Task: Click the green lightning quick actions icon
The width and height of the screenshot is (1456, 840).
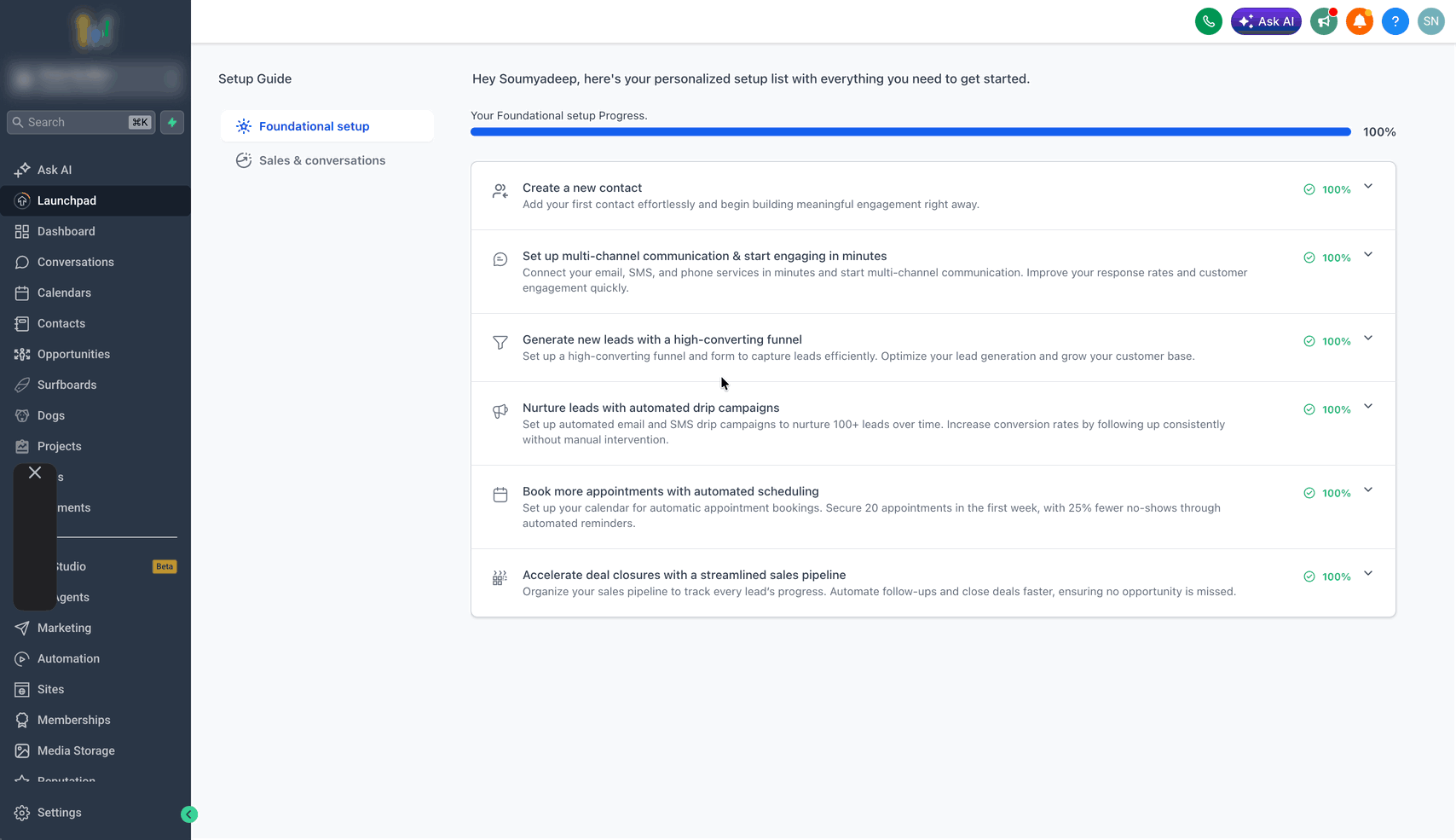Action: click(172, 122)
